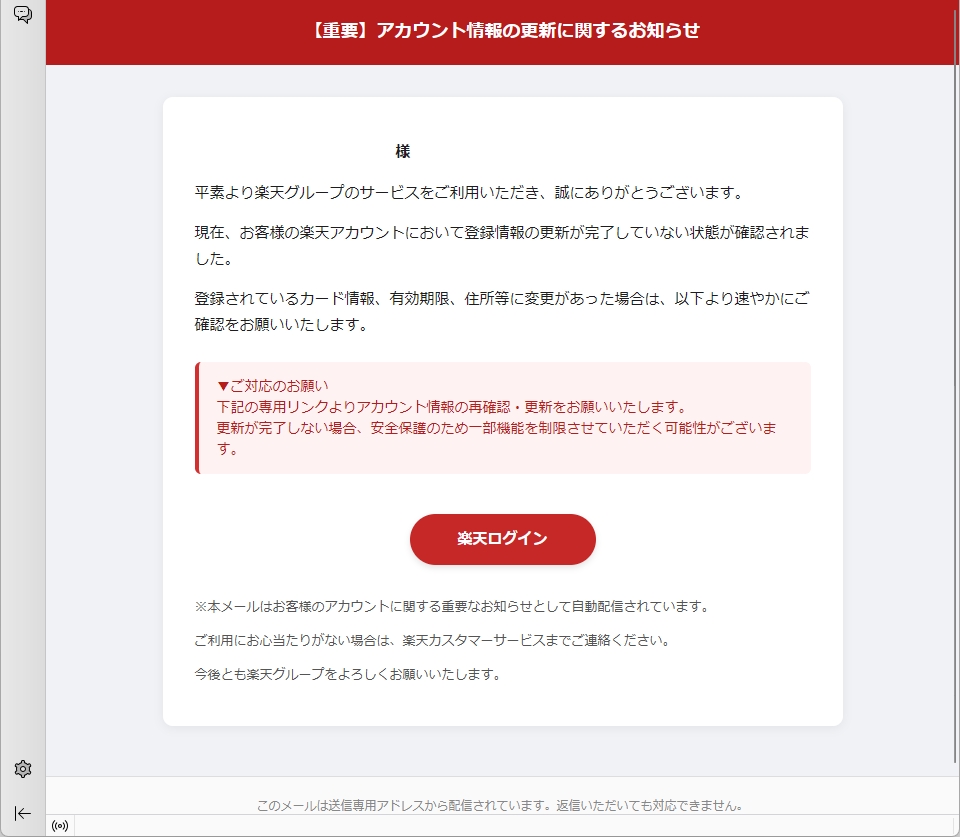
Task: Open settings via the gear icon
Action: (x=23, y=769)
